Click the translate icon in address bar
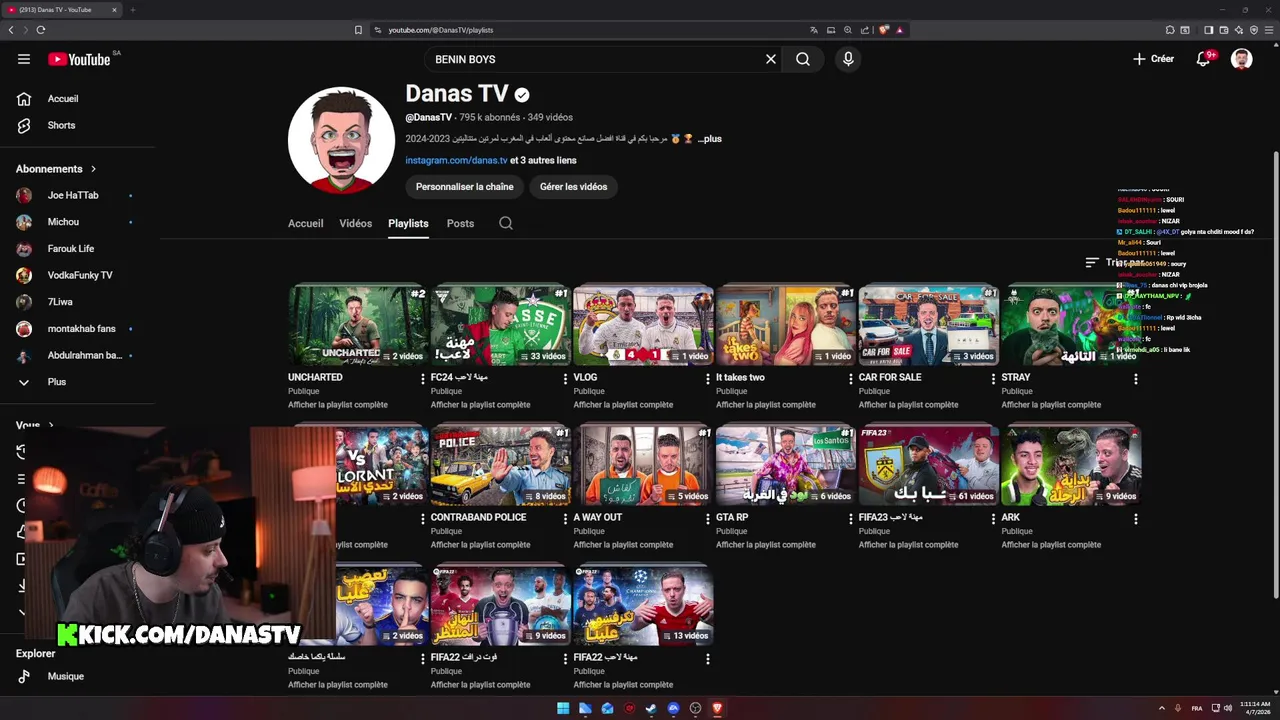The width and height of the screenshot is (1280, 720). pyautogui.click(x=814, y=30)
